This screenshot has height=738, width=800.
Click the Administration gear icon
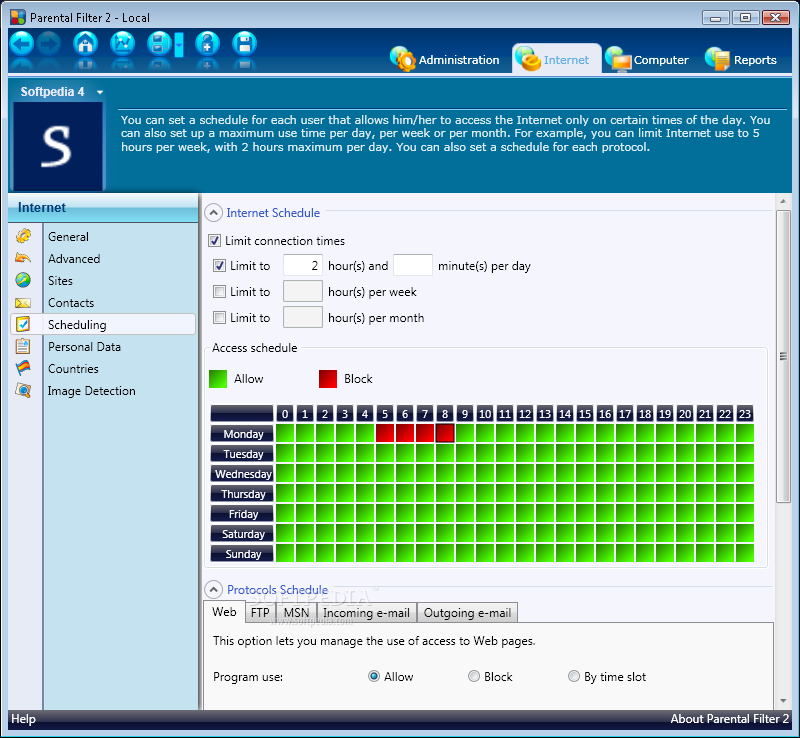tap(403, 59)
